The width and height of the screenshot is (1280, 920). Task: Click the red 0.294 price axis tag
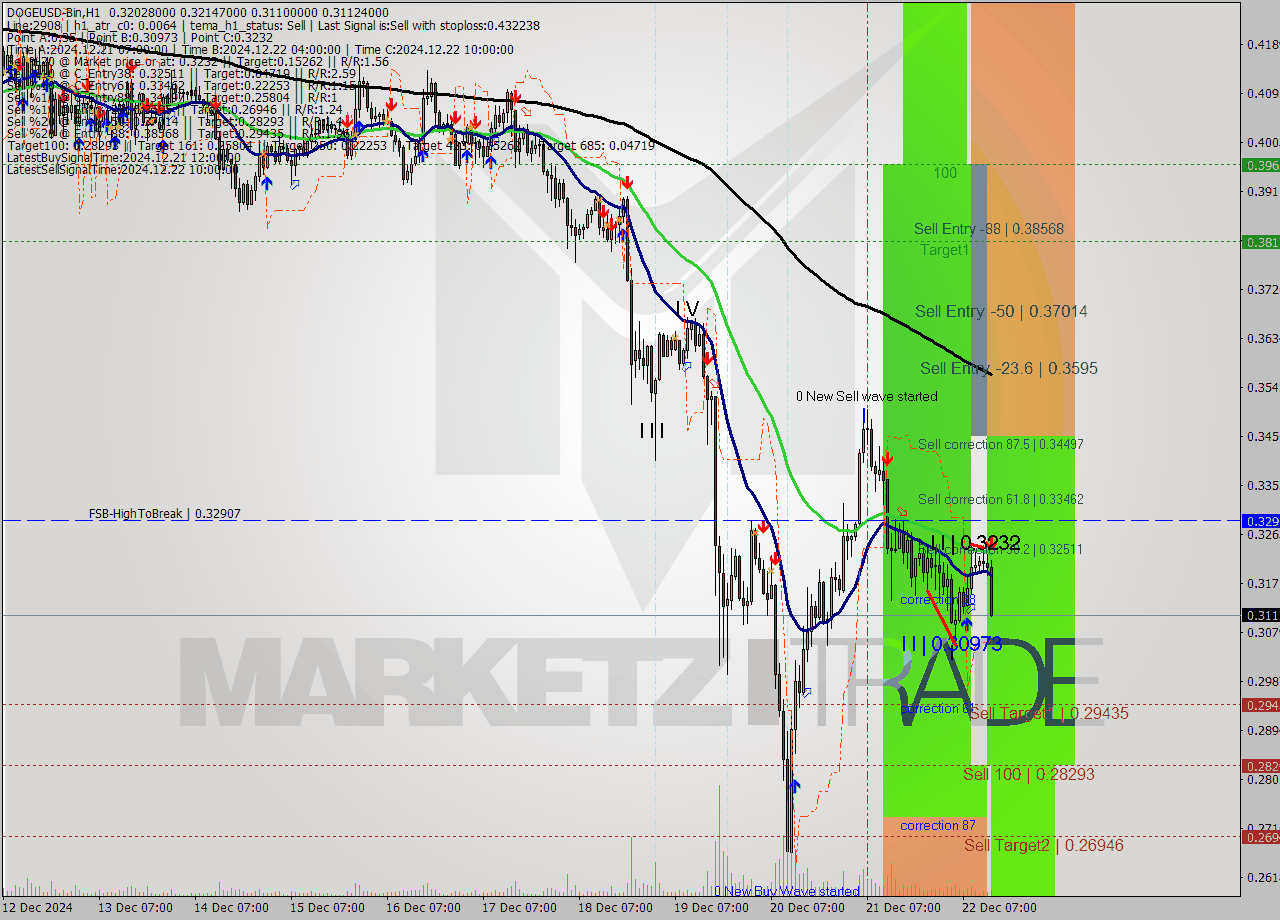[1260, 705]
